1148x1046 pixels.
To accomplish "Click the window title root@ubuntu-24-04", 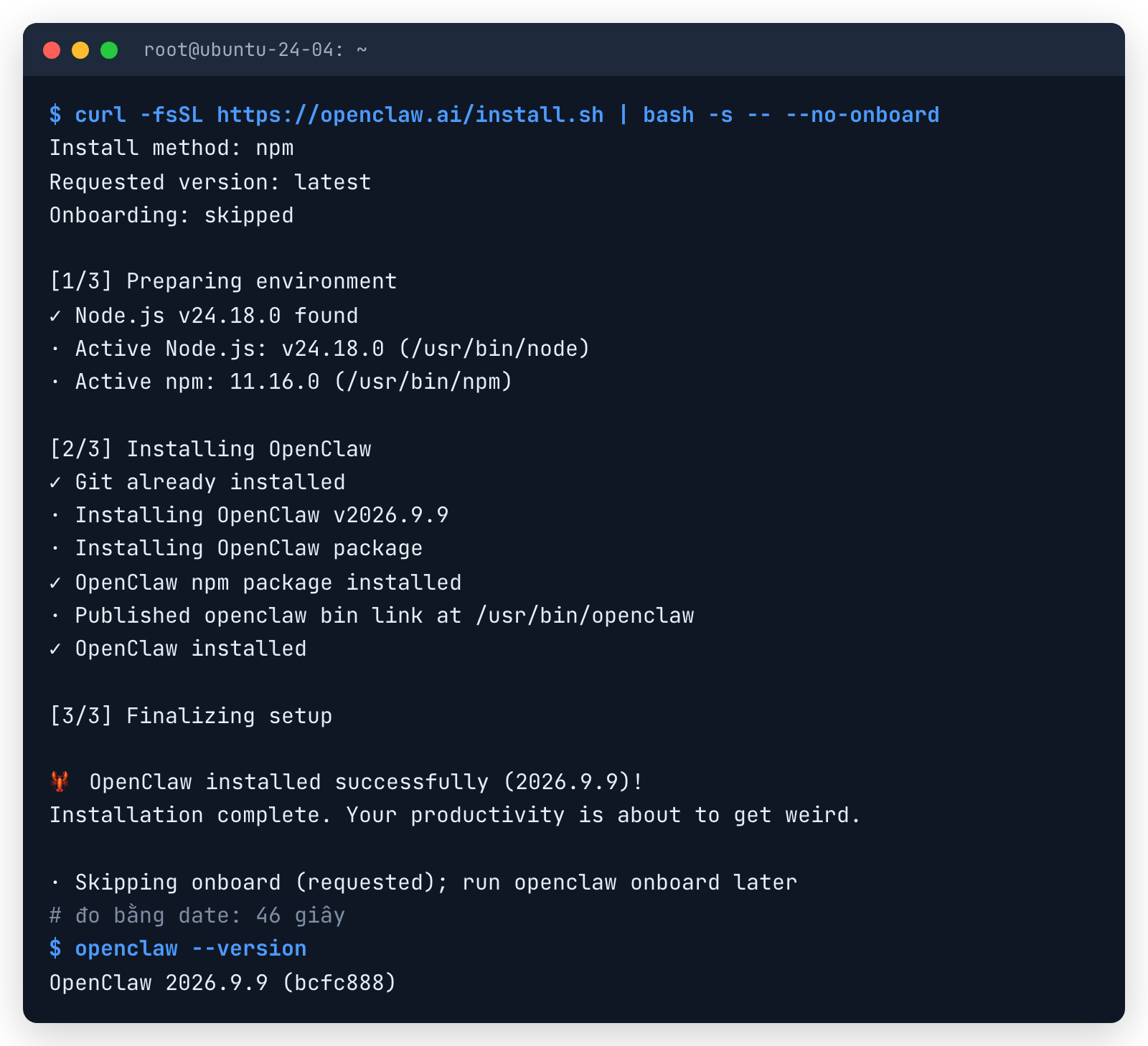I will pos(244,50).
